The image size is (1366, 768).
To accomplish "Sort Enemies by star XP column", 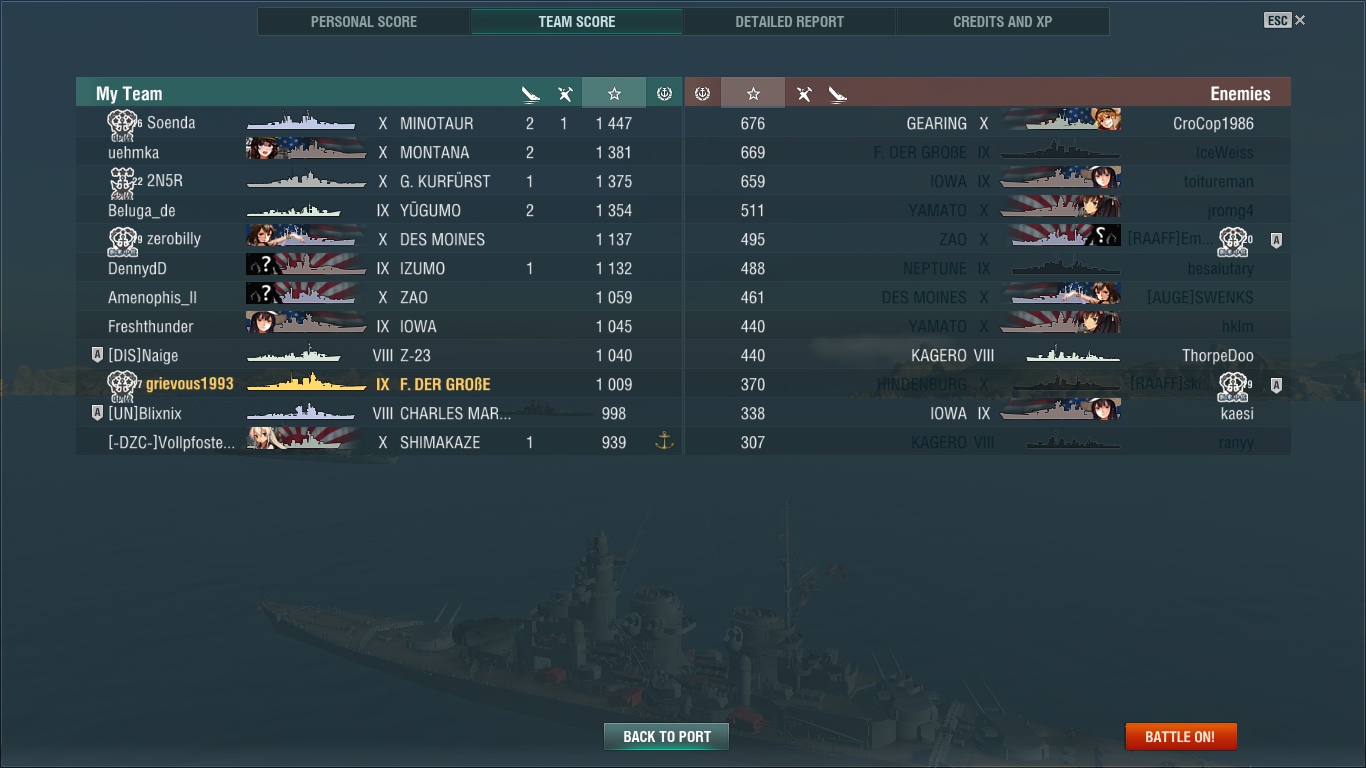I will coord(753,93).
